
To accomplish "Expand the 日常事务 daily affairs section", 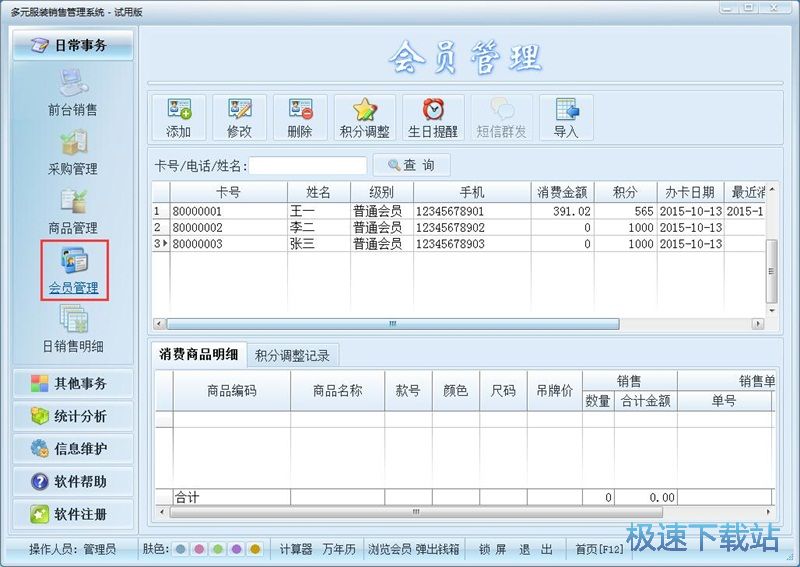I will tap(73, 45).
